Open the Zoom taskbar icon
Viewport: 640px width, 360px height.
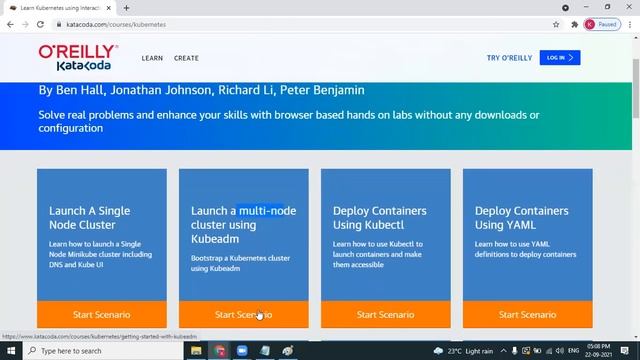click(x=242, y=351)
